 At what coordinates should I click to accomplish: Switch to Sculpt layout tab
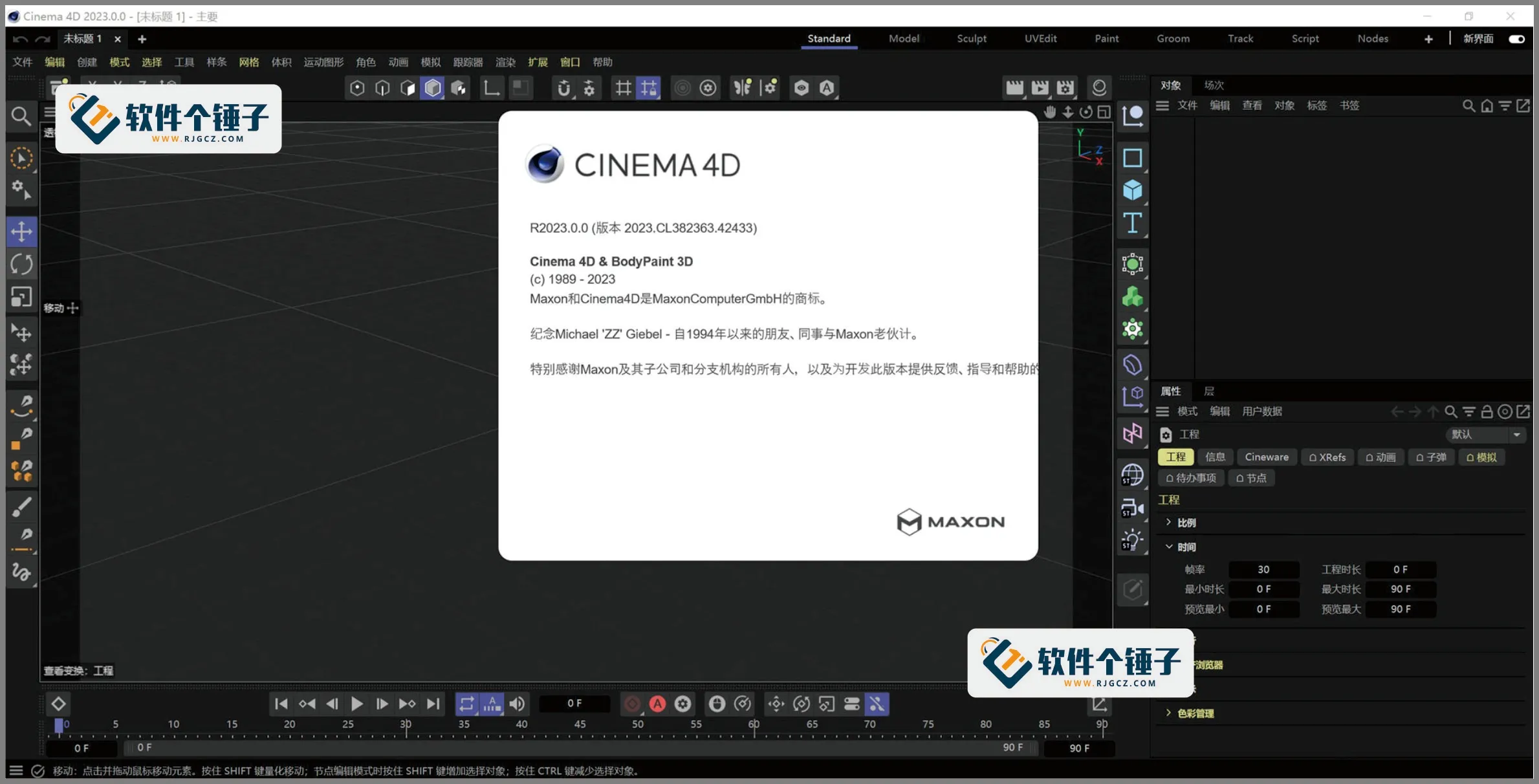pyautogui.click(x=972, y=39)
